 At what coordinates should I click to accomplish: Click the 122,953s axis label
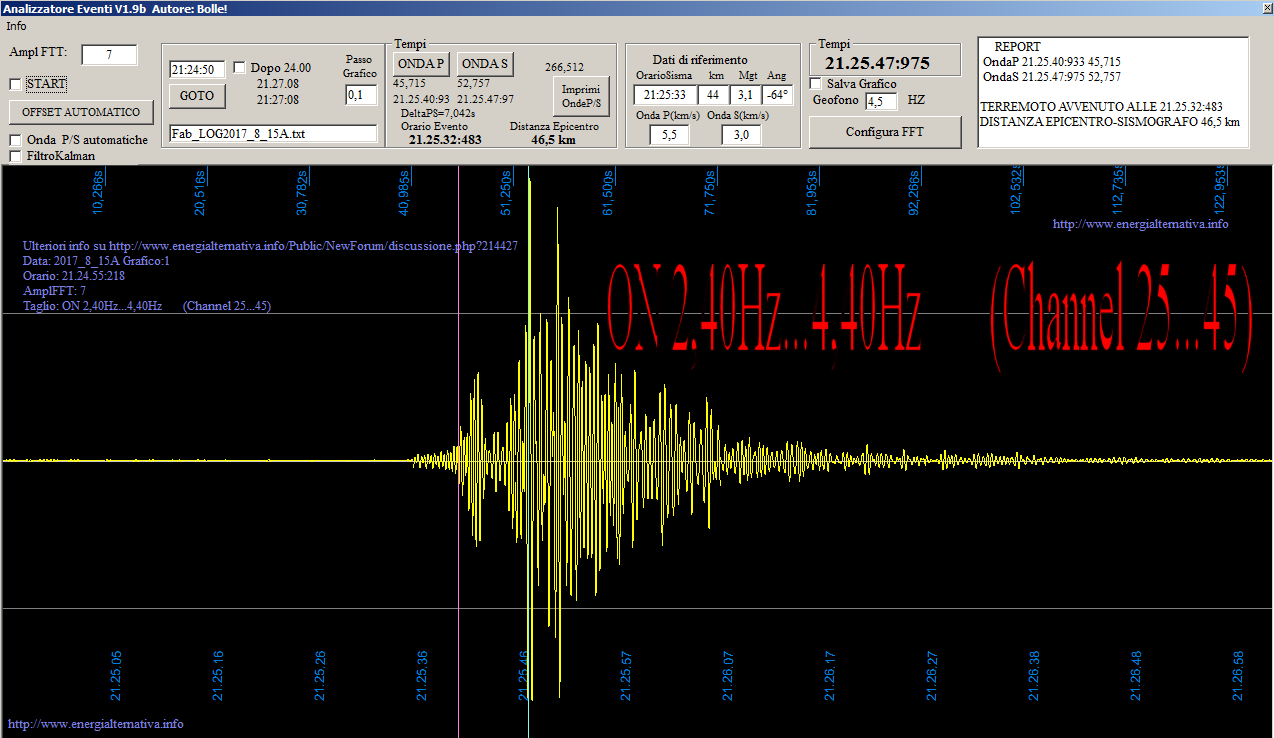pos(1220,191)
